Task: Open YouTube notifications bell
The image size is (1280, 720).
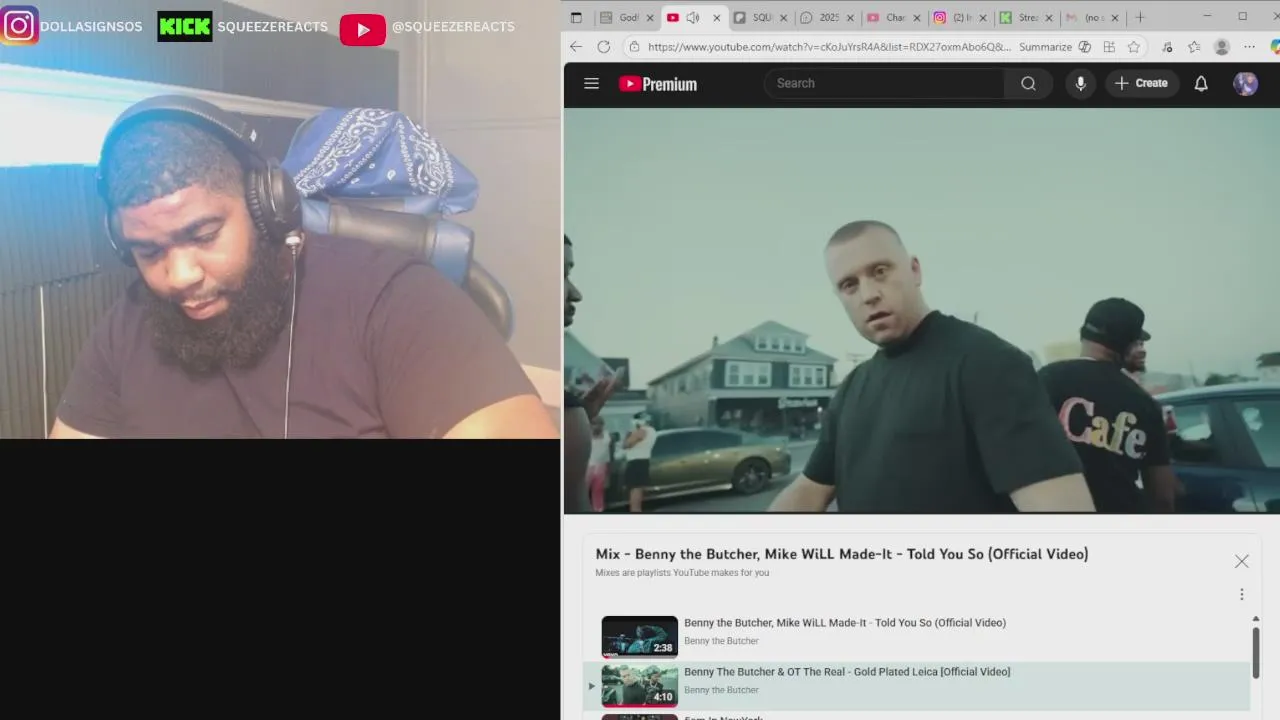Action: pos(1201,84)
